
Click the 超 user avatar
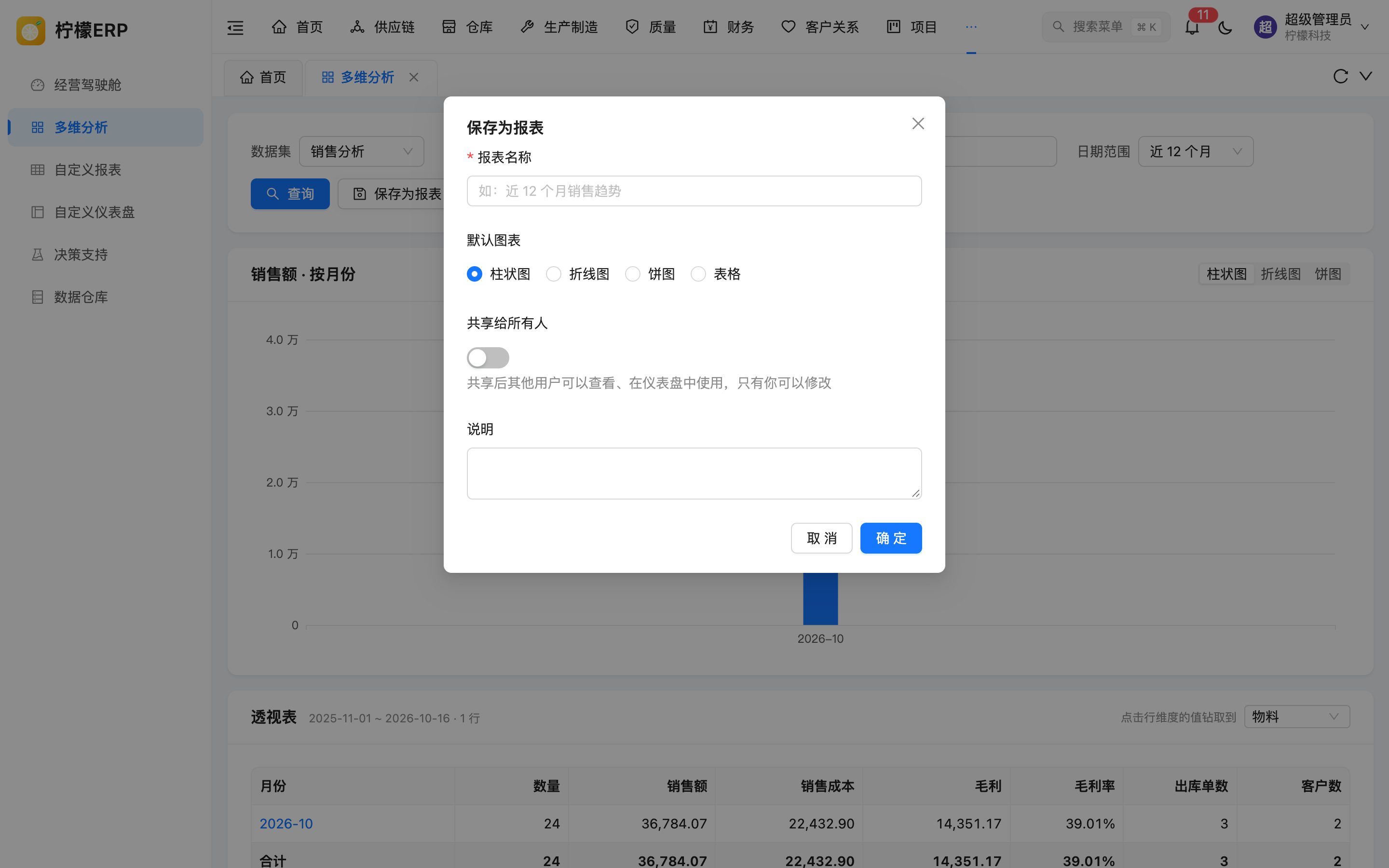pyautogui.click(x=1265, y=27)
